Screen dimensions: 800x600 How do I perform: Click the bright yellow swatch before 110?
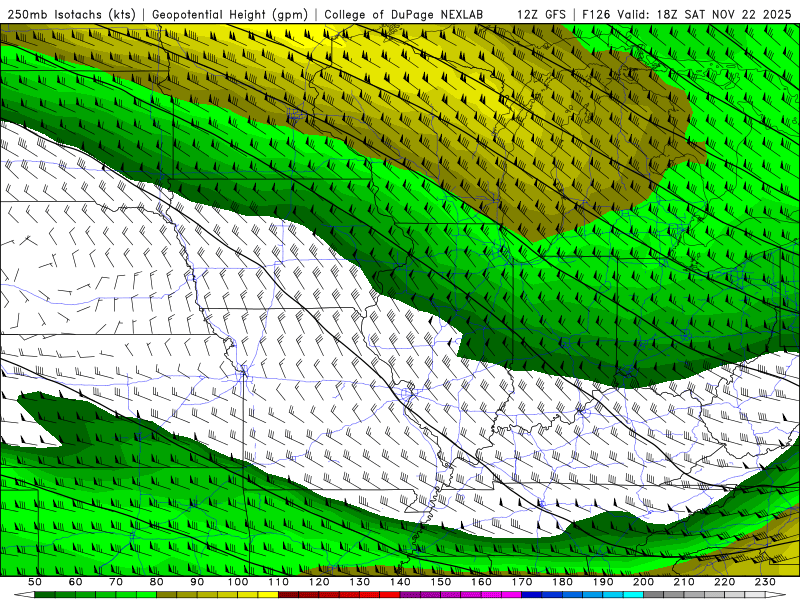(x=268, y=595)
